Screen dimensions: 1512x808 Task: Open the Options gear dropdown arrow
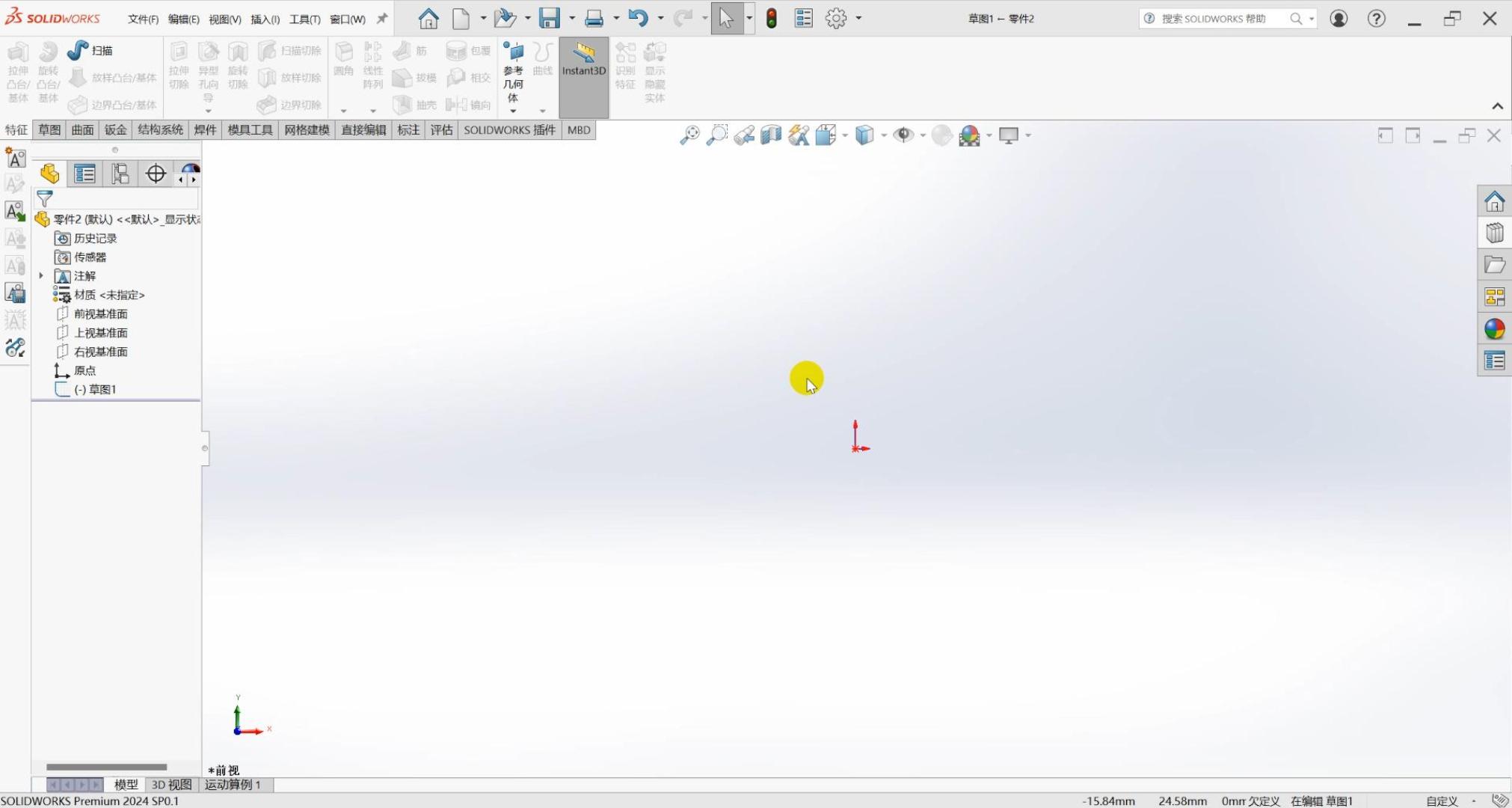[858, 19]
